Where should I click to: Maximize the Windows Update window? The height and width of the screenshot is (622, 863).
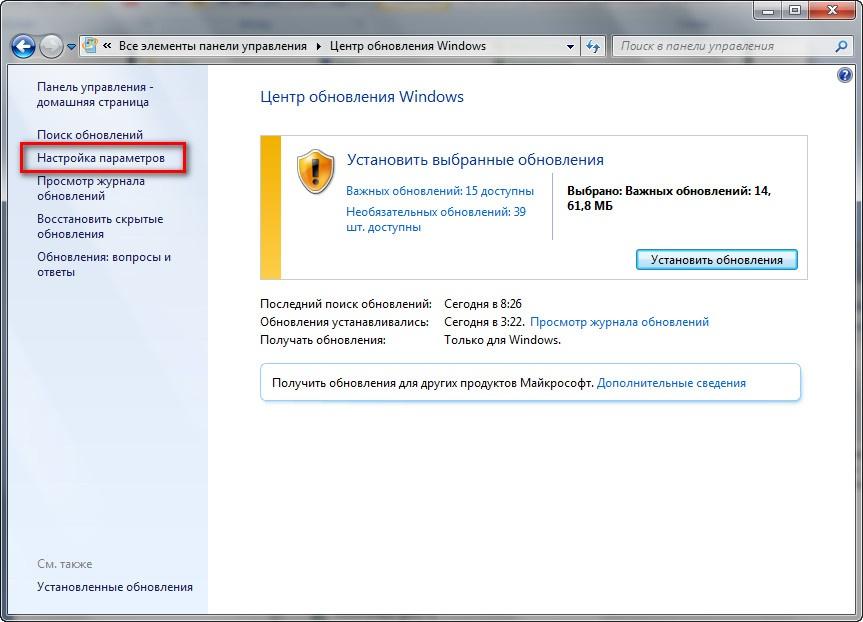[x=795, y=10]
